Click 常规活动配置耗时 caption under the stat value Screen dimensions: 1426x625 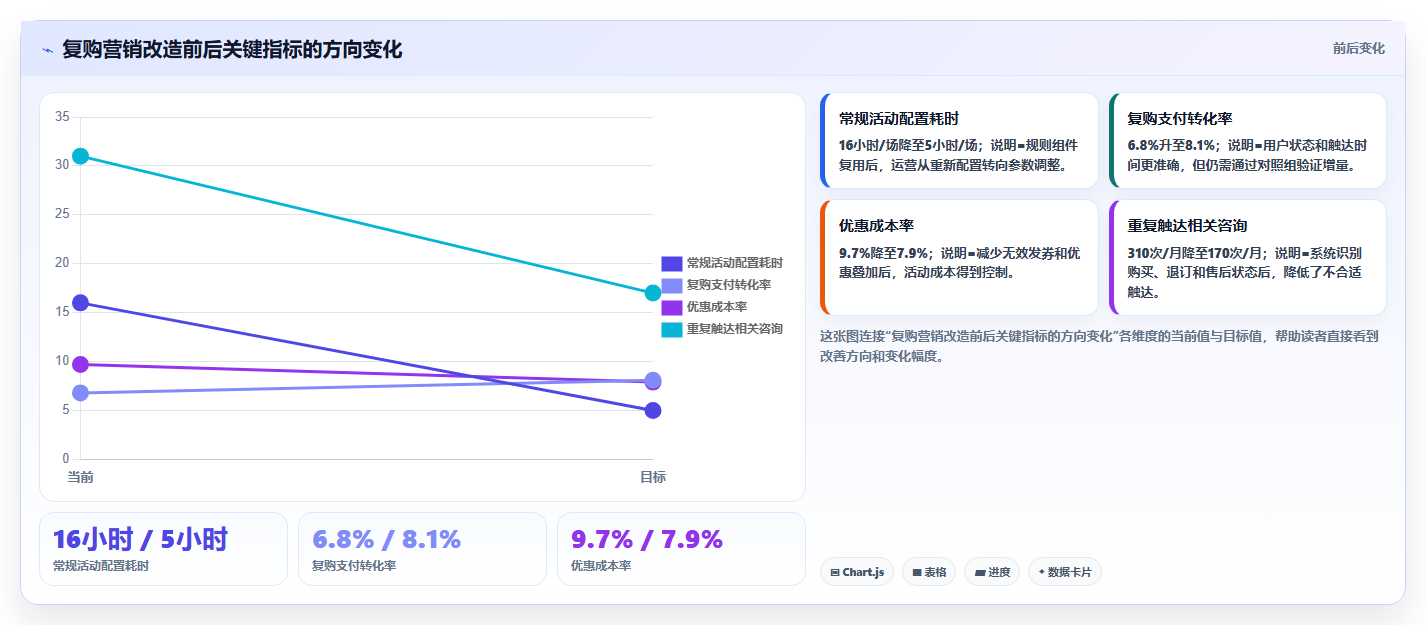101,566
